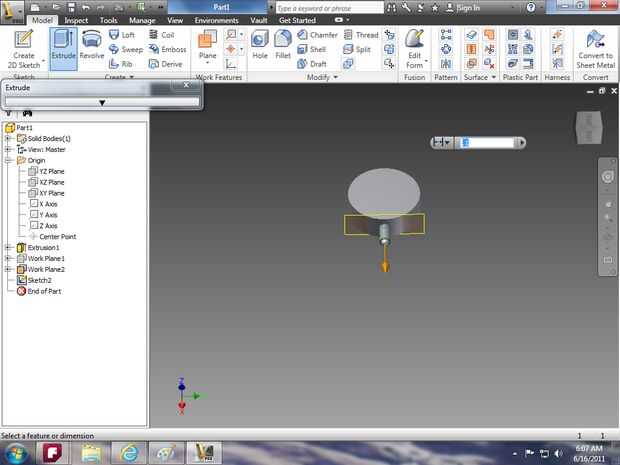This screenshot has width=620, height=465.
Task: Switch to the Tools tab
Action: click(x=108, y=20)
